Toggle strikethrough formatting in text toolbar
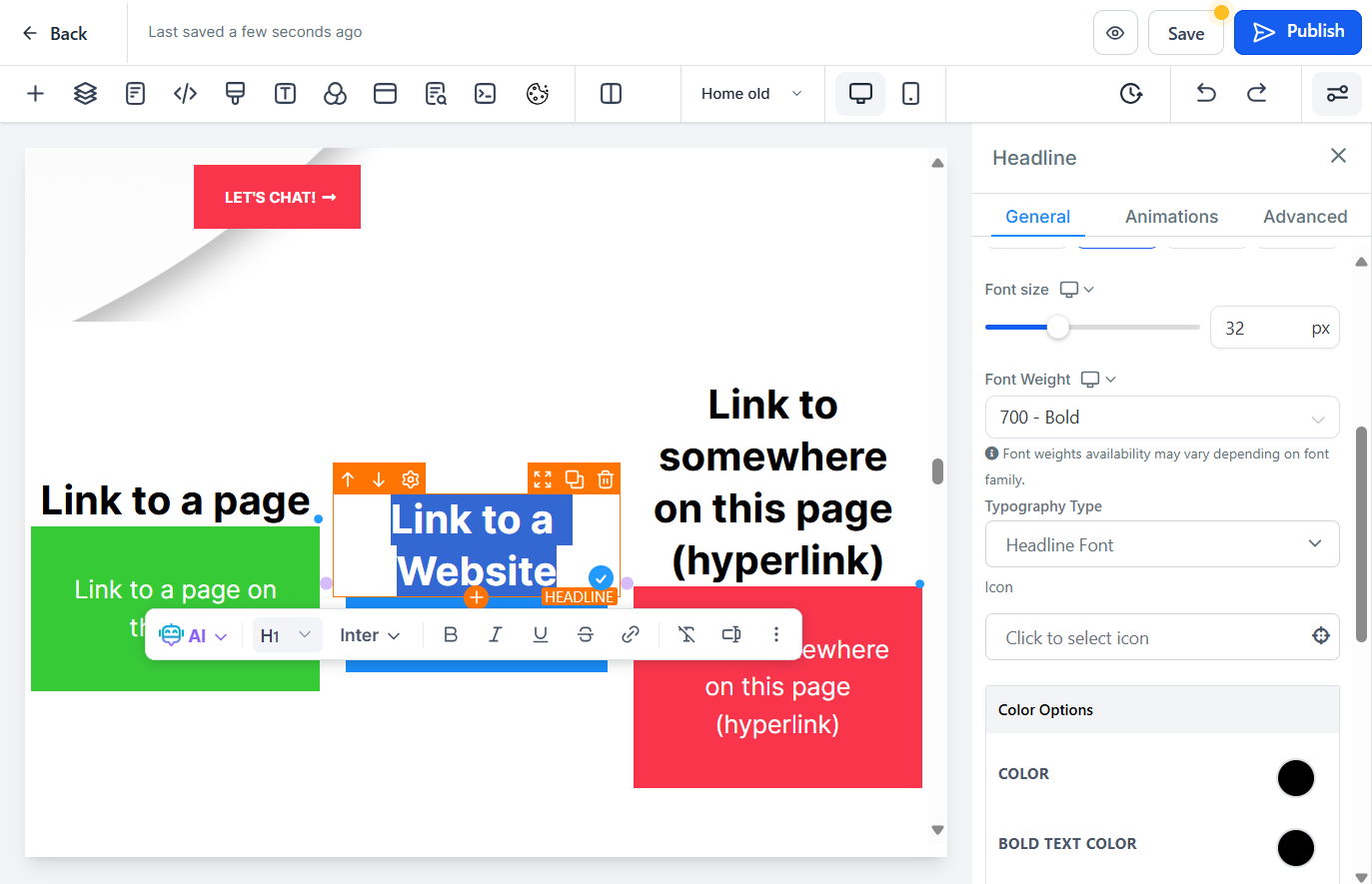1372x884 pixels. 586,634
